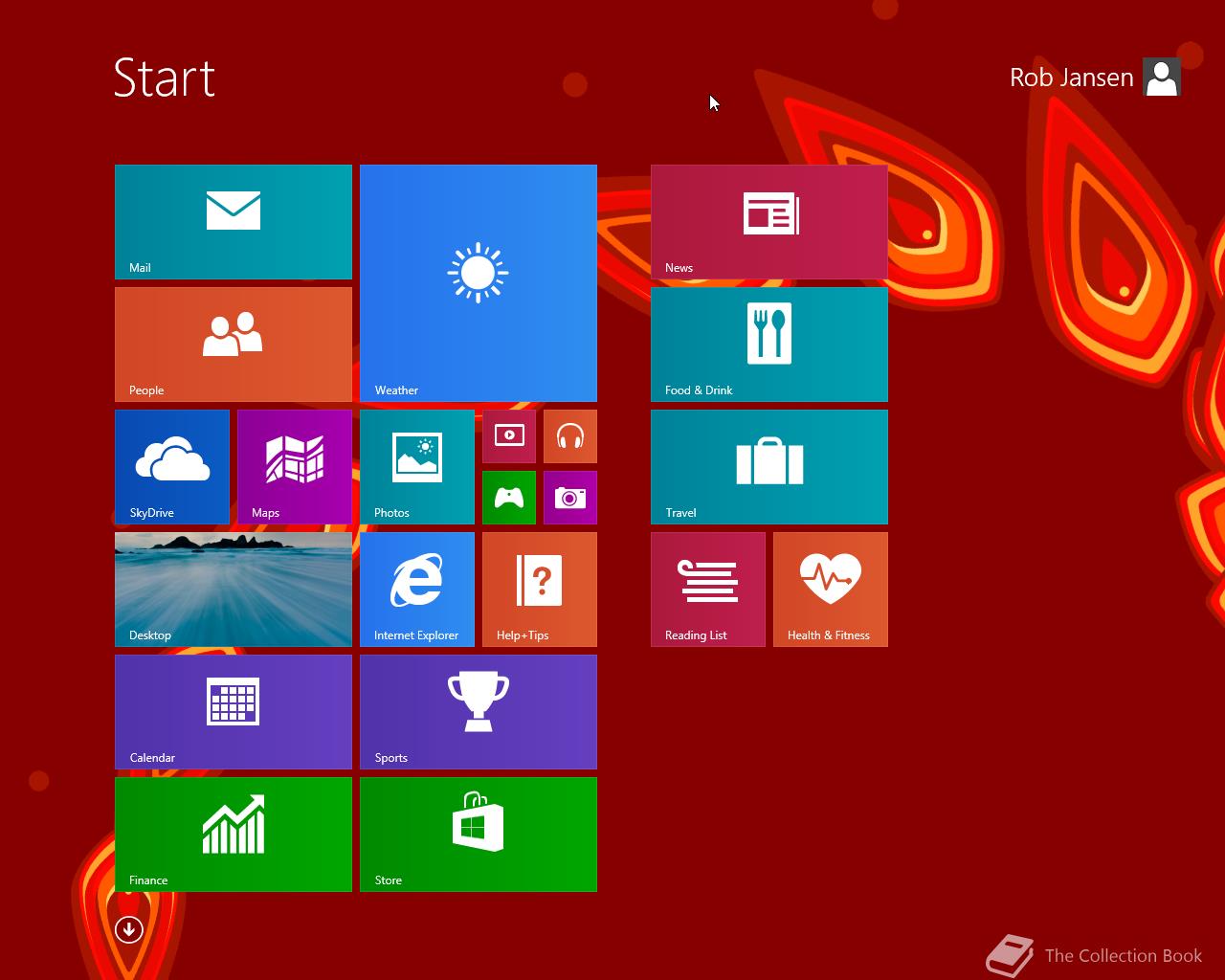Open the small Video tile

509,436
